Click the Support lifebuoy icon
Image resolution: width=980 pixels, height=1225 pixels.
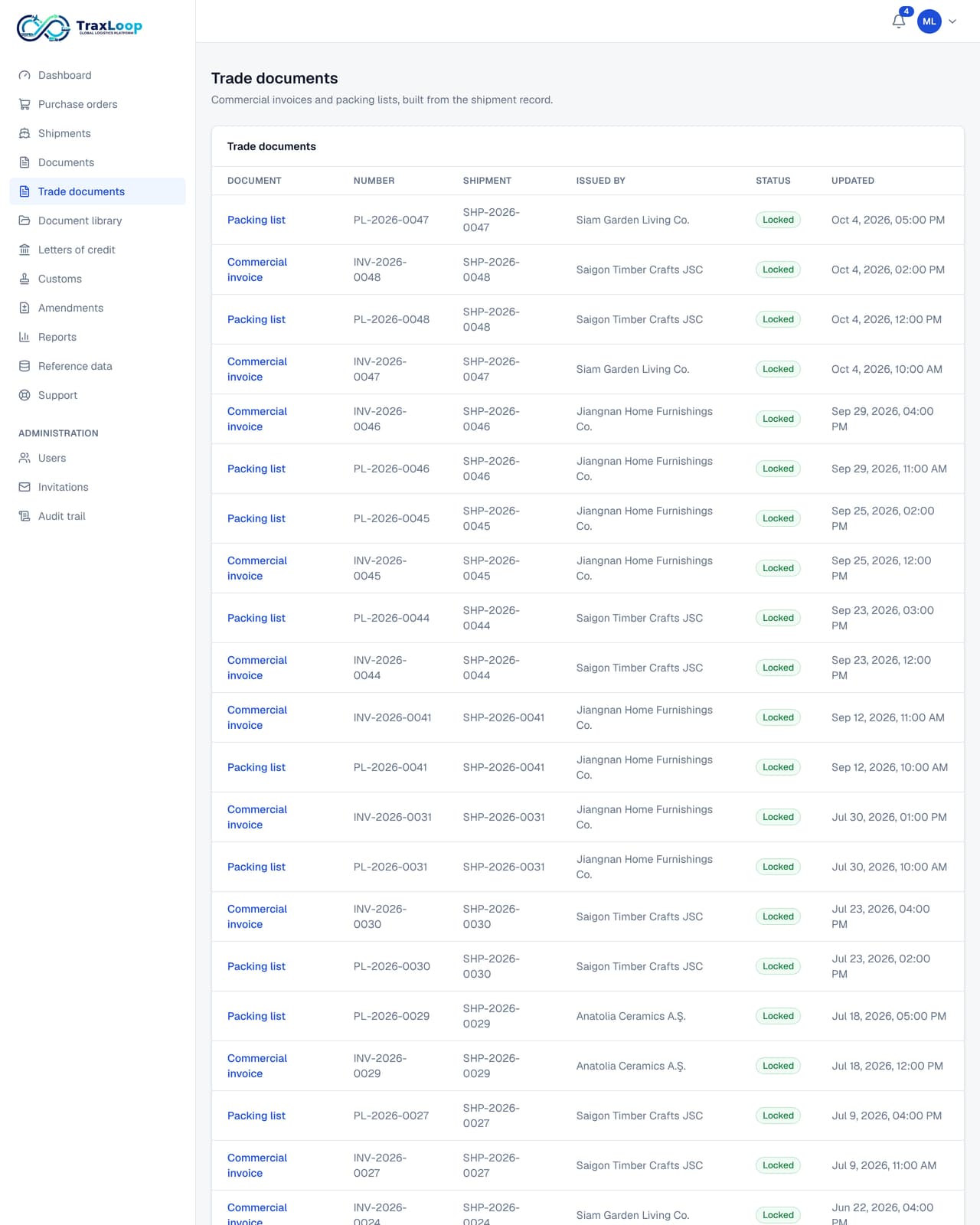coord(24,395)
